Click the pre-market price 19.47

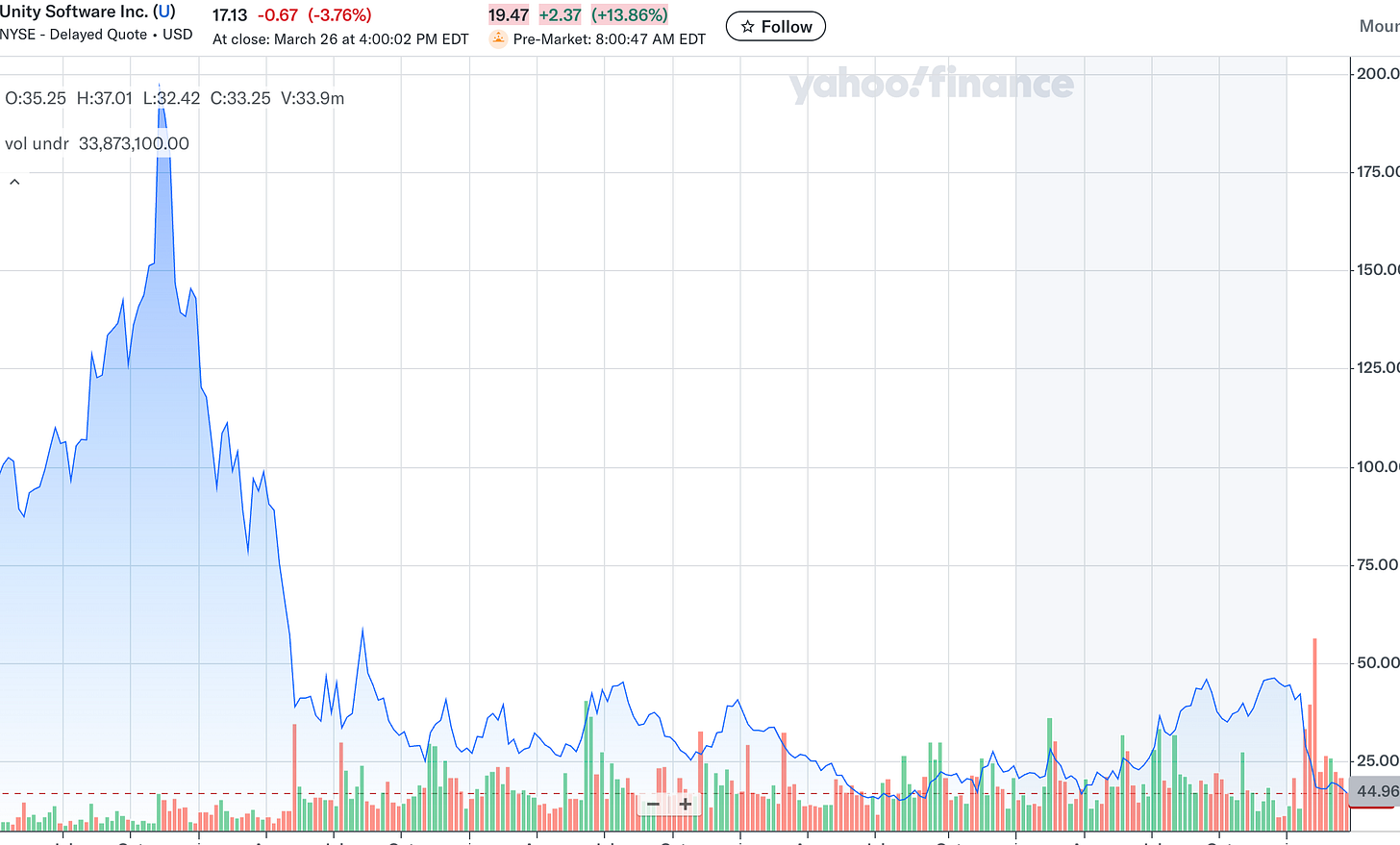[x=509, y=15]
